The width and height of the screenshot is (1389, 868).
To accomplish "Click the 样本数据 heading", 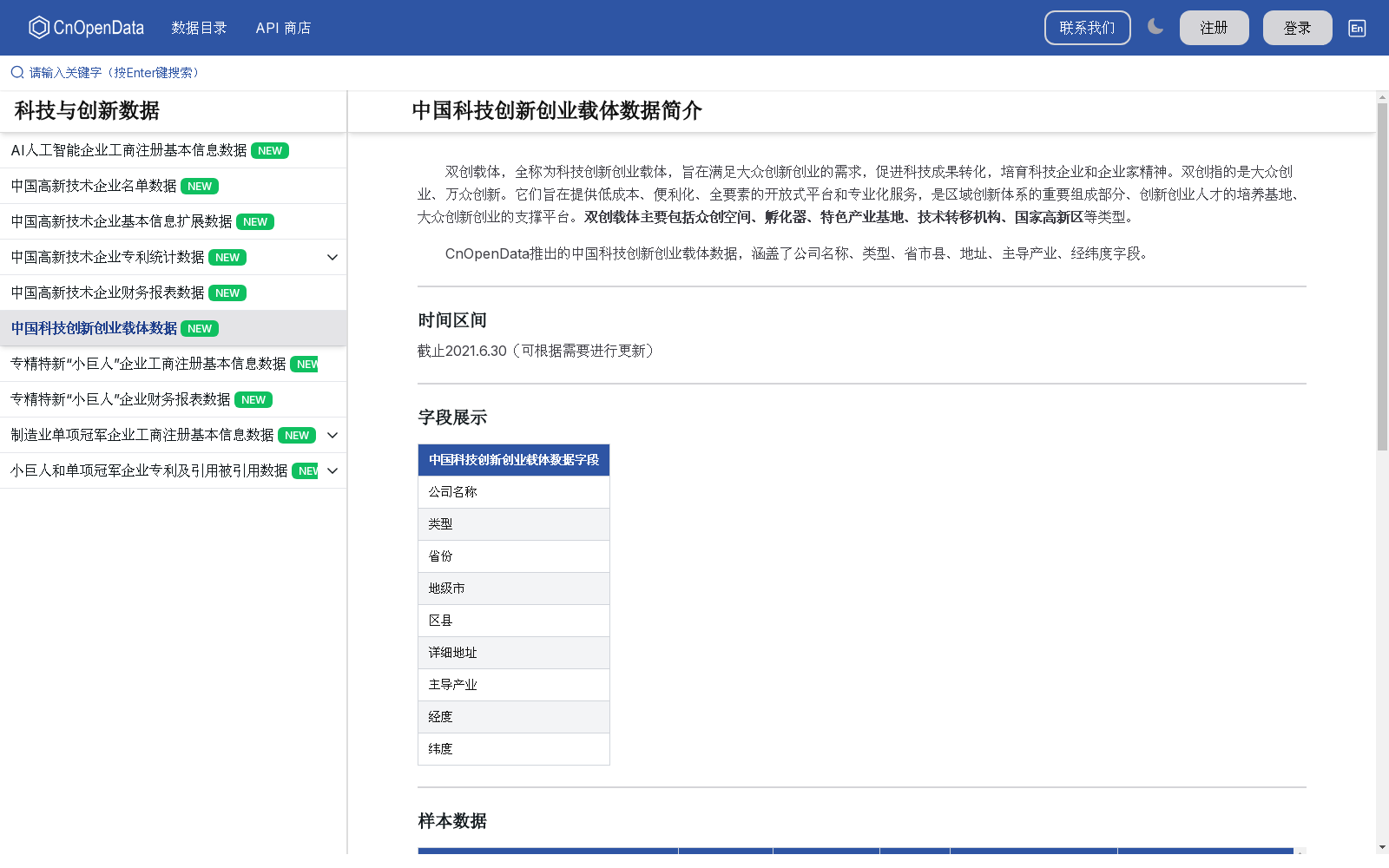I will pyautogui.click(x=452, y=821).
